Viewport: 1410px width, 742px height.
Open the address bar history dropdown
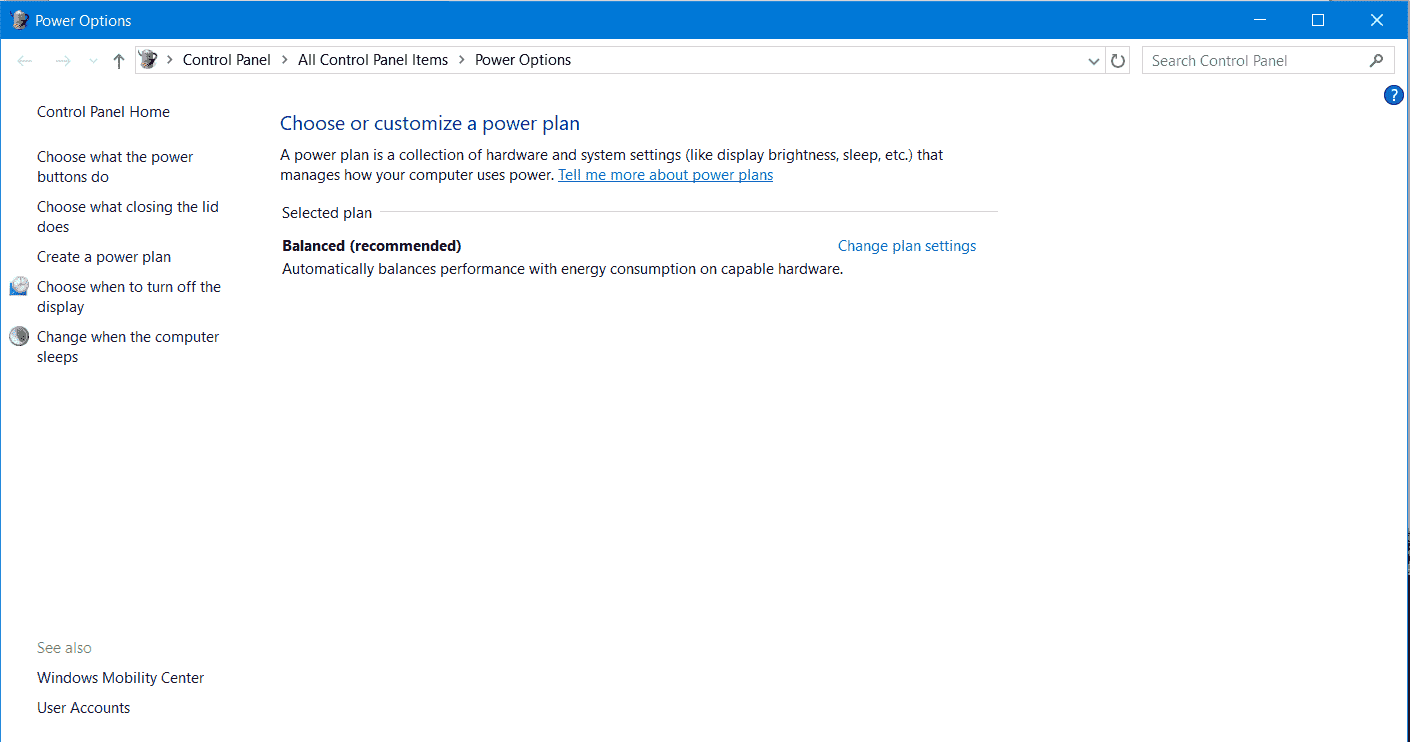1094,61
